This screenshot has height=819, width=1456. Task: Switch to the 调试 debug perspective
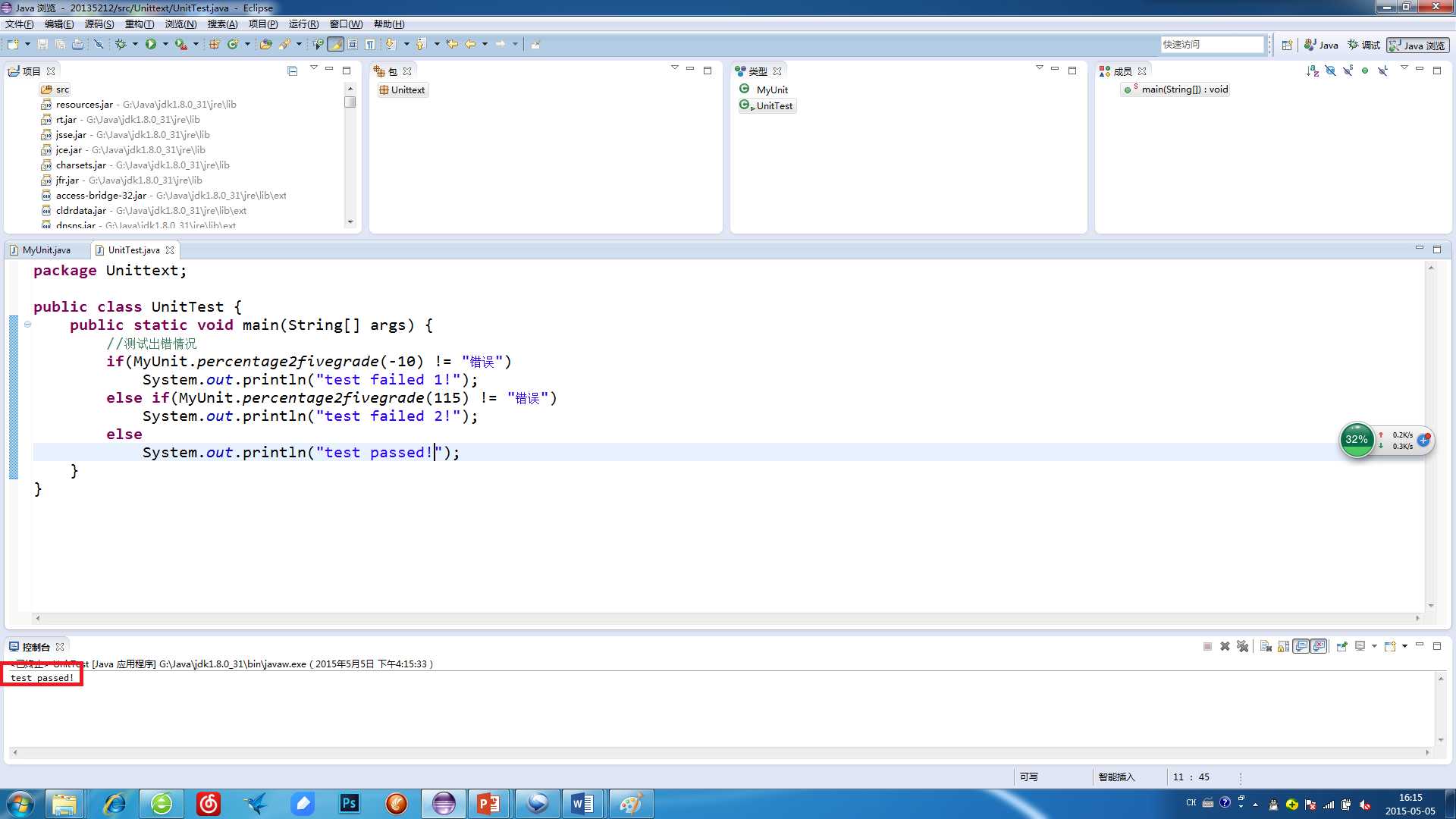tap(1363, 45)
